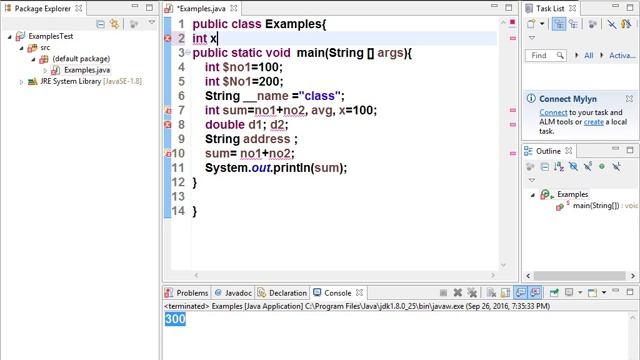Open Outline view menu triangle

click(x=532, y=180)
